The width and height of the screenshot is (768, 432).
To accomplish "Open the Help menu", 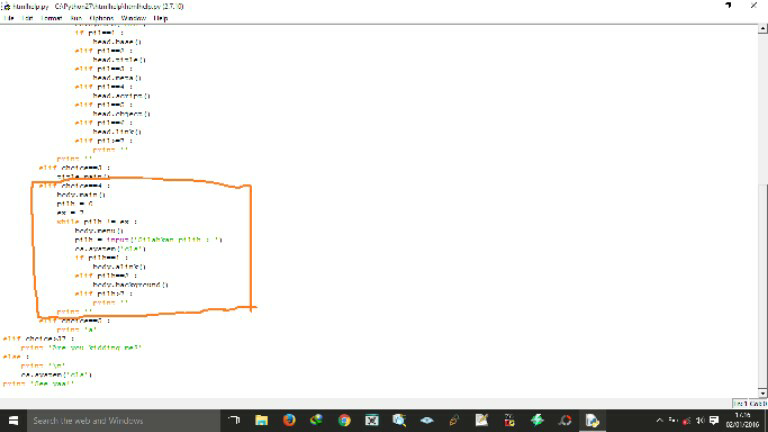I will tap(161, 18).
